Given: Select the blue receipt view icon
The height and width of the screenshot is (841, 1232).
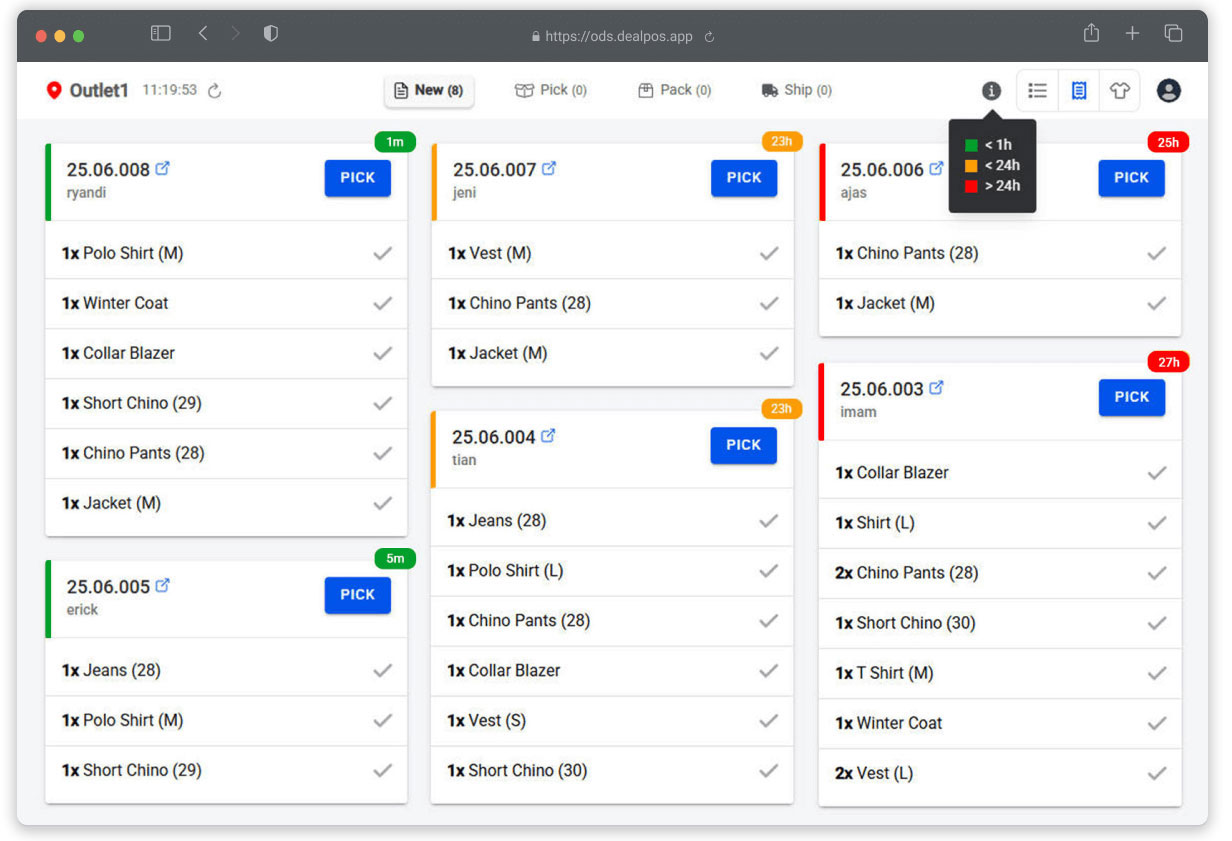Looking at the screenshot, I should pyautogui.click(x=1078, y=90).
